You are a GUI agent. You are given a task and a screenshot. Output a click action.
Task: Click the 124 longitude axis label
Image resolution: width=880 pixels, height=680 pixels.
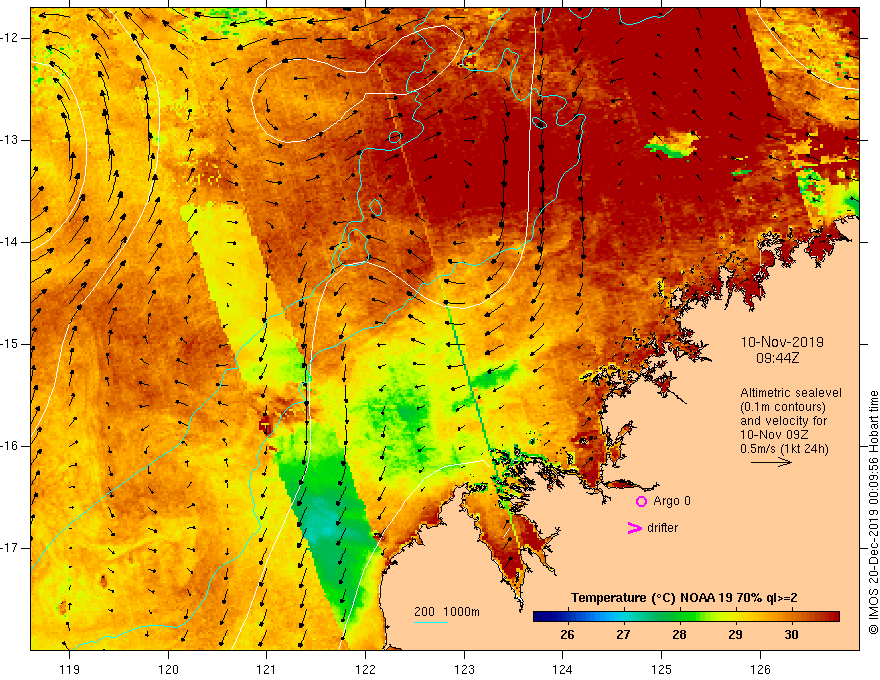pyautogui.click(x=563, y=669)
